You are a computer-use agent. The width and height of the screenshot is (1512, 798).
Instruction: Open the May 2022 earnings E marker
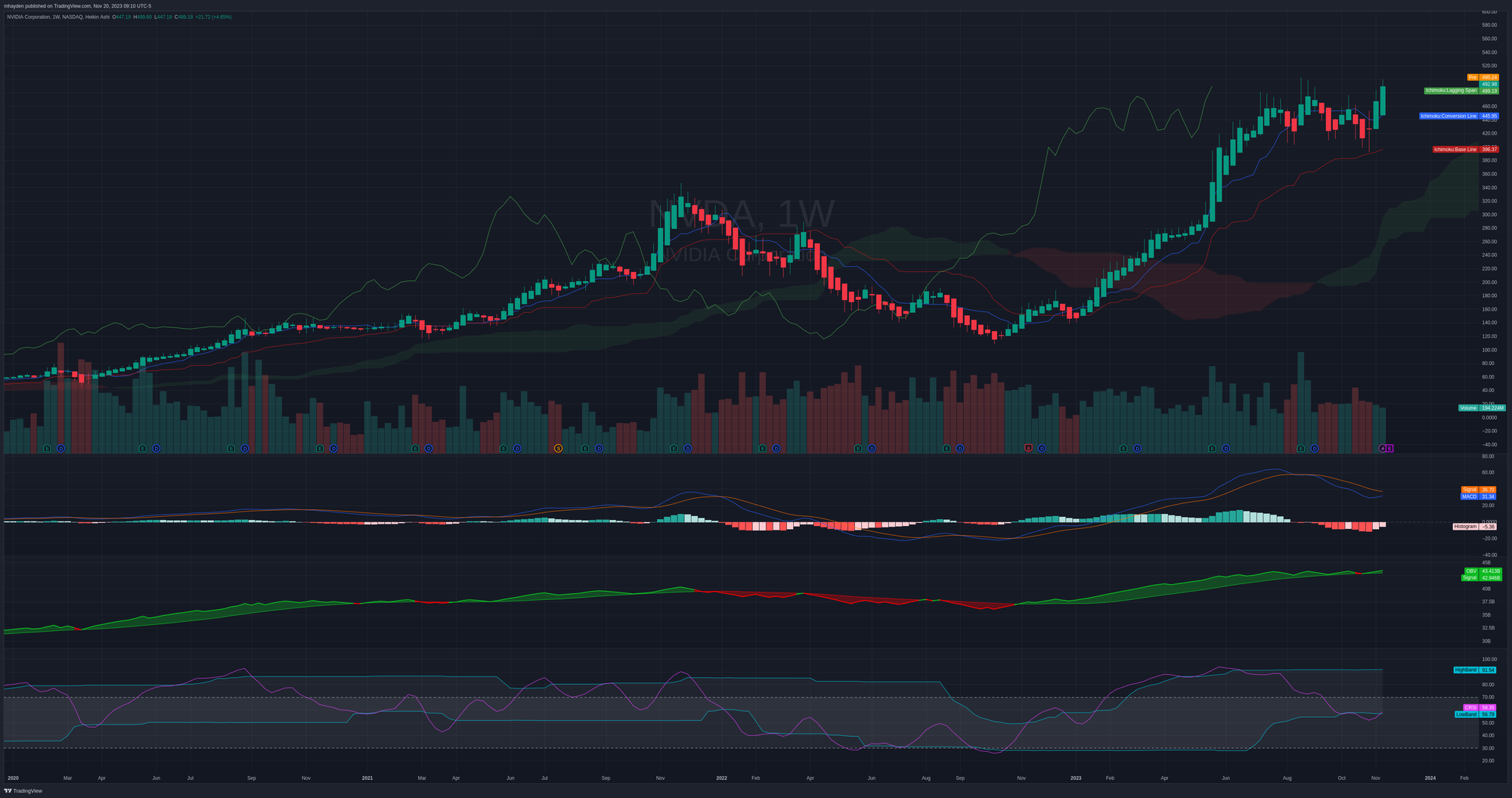pos(857,448)
